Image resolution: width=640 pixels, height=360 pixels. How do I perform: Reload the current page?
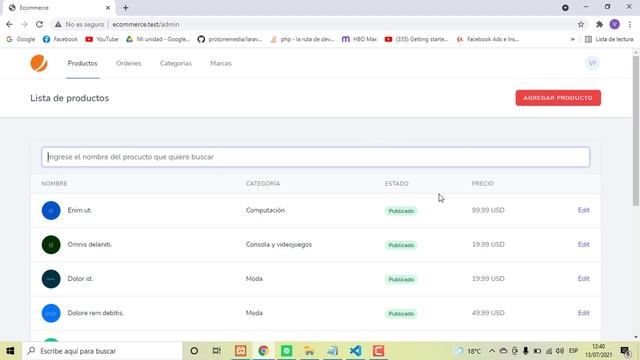click(39, 24)
